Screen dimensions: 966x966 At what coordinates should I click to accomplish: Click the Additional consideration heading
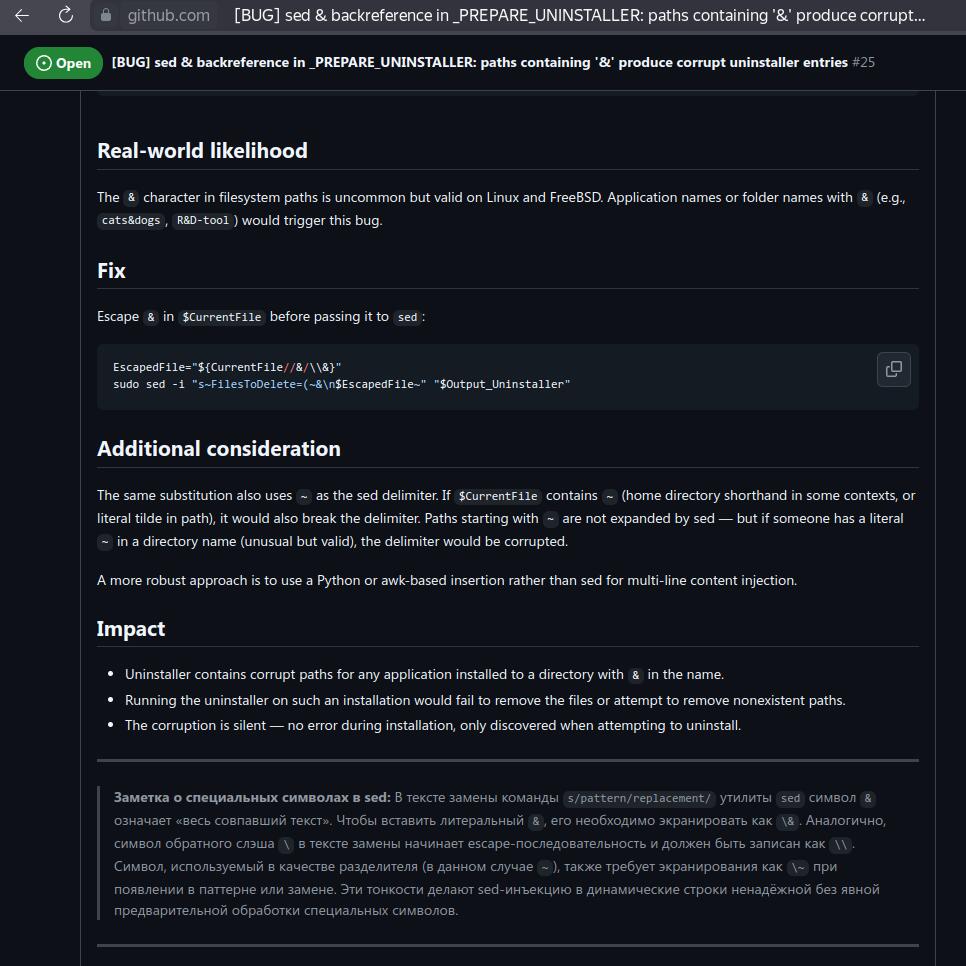[x=219, y=448]
